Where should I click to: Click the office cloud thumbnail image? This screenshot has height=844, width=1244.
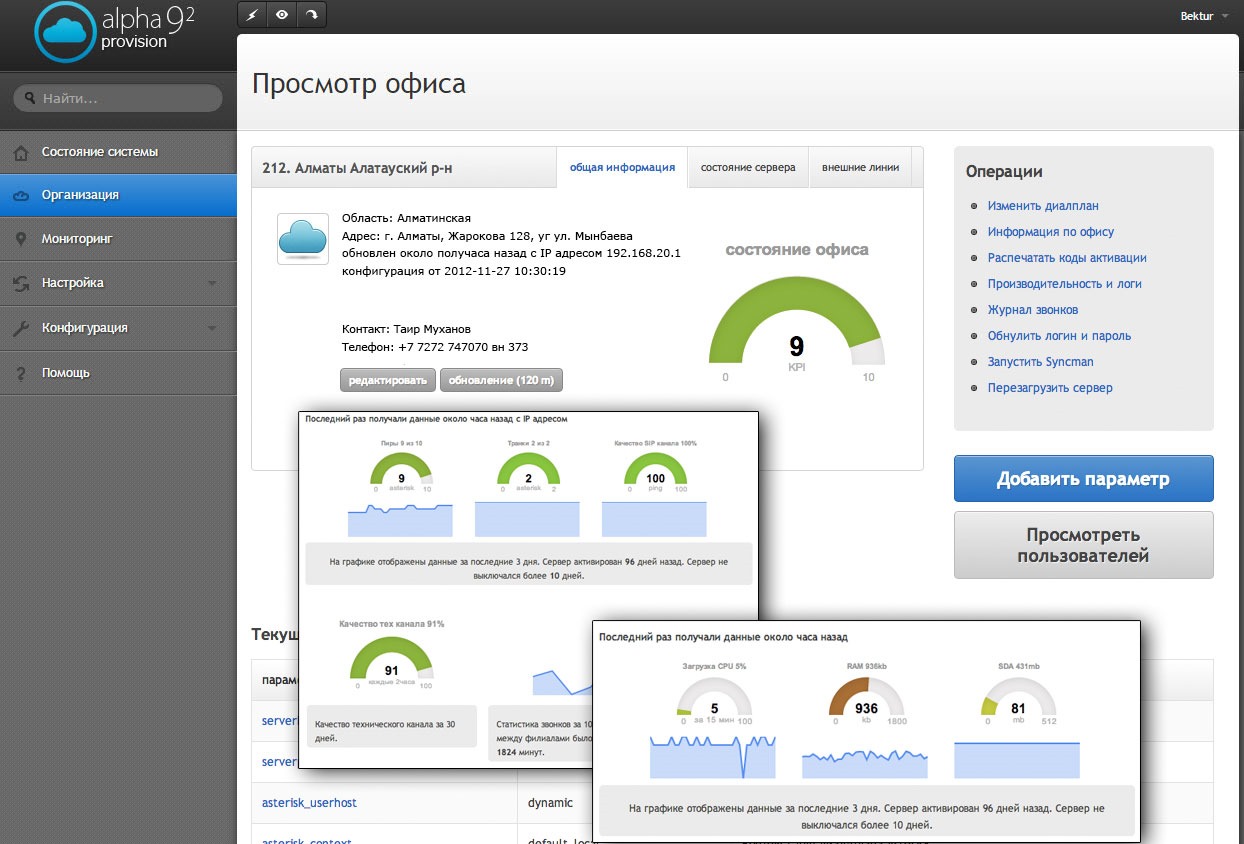[x=303, y=239]
